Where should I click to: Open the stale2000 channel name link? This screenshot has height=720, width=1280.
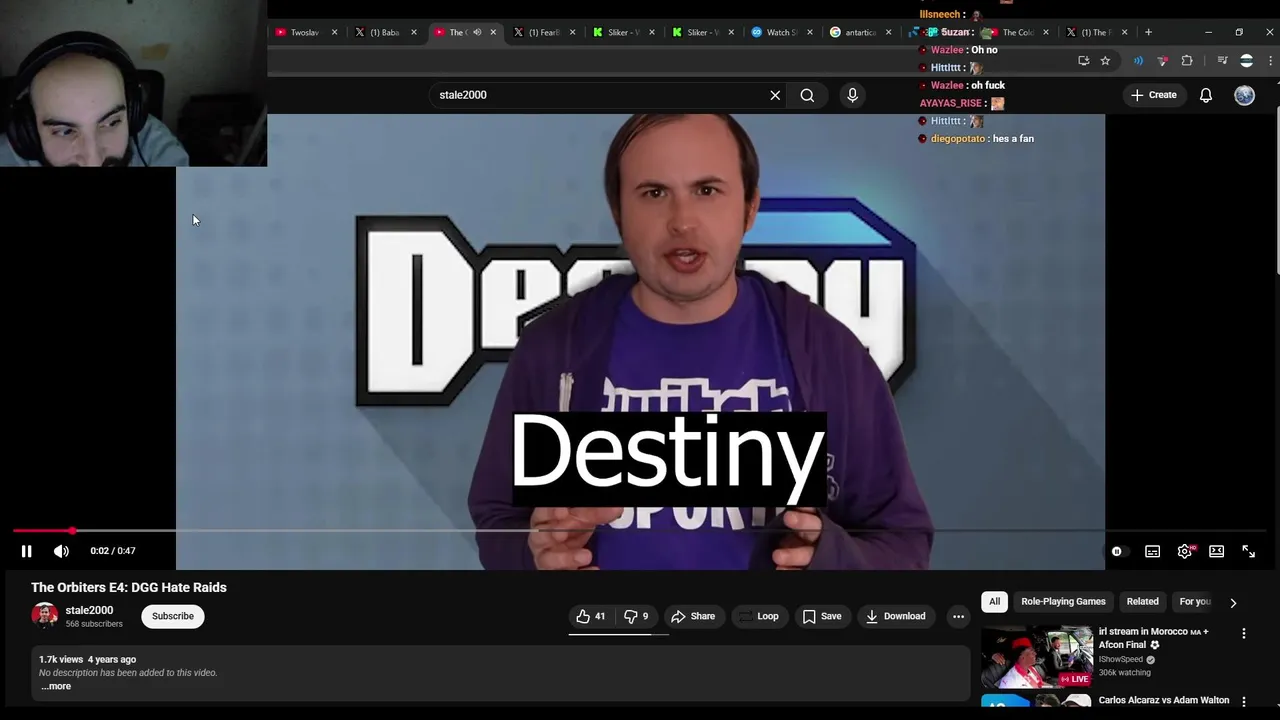tap(89, 610)
